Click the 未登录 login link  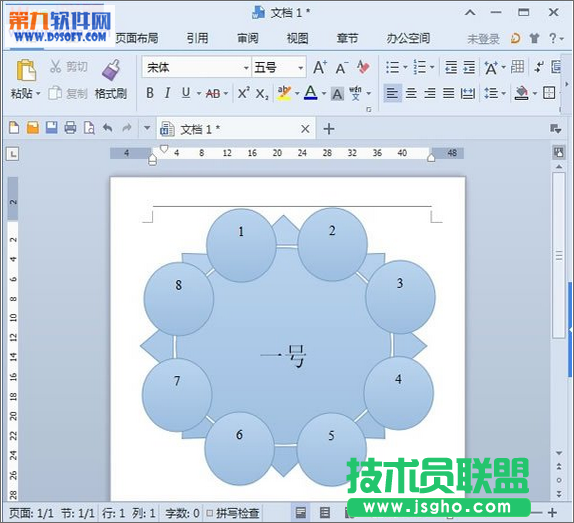tap(483, 39)
